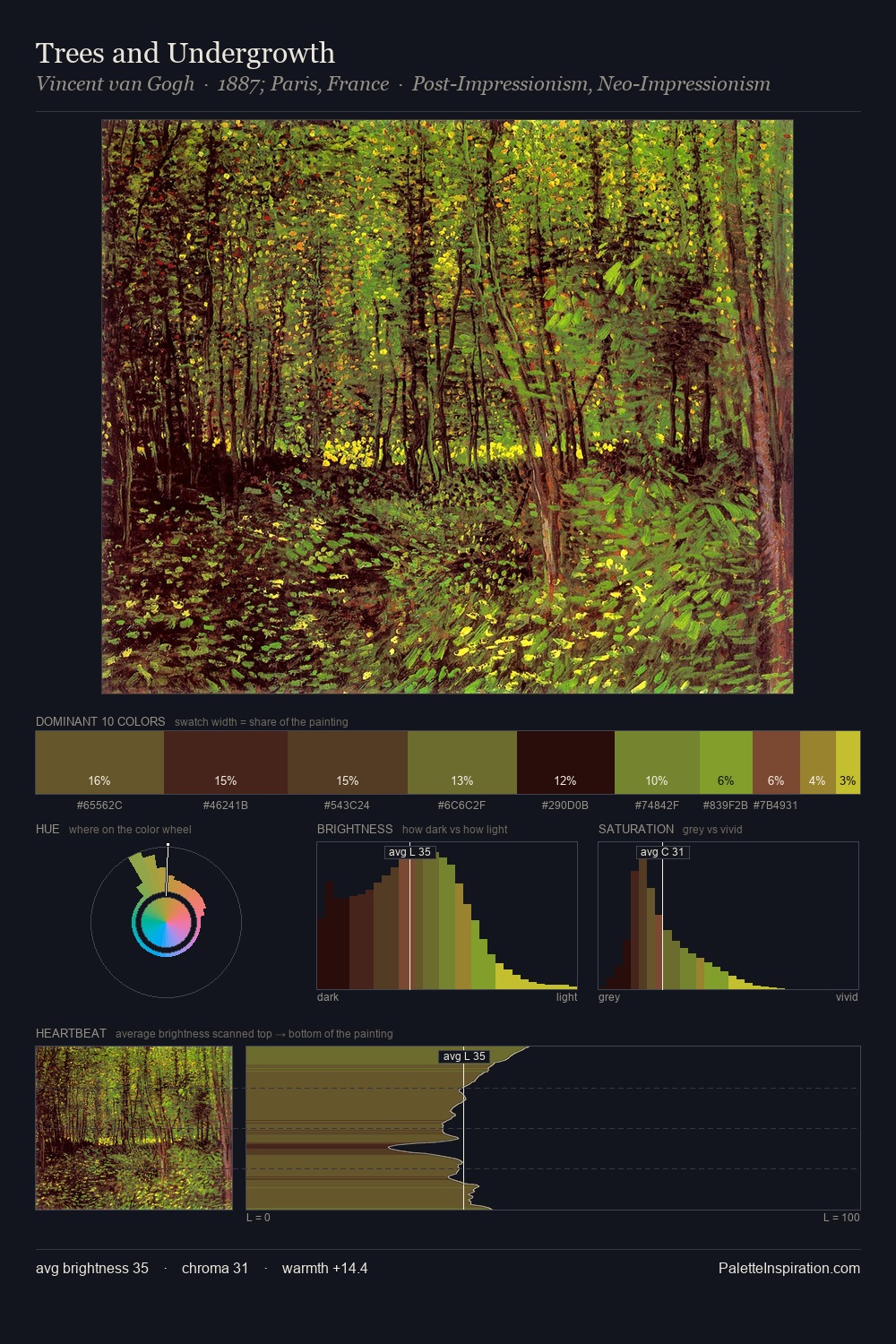Click the grey vs vivid caption
The height and width of the screenshot is (1344, 896).
click(712, 830)
